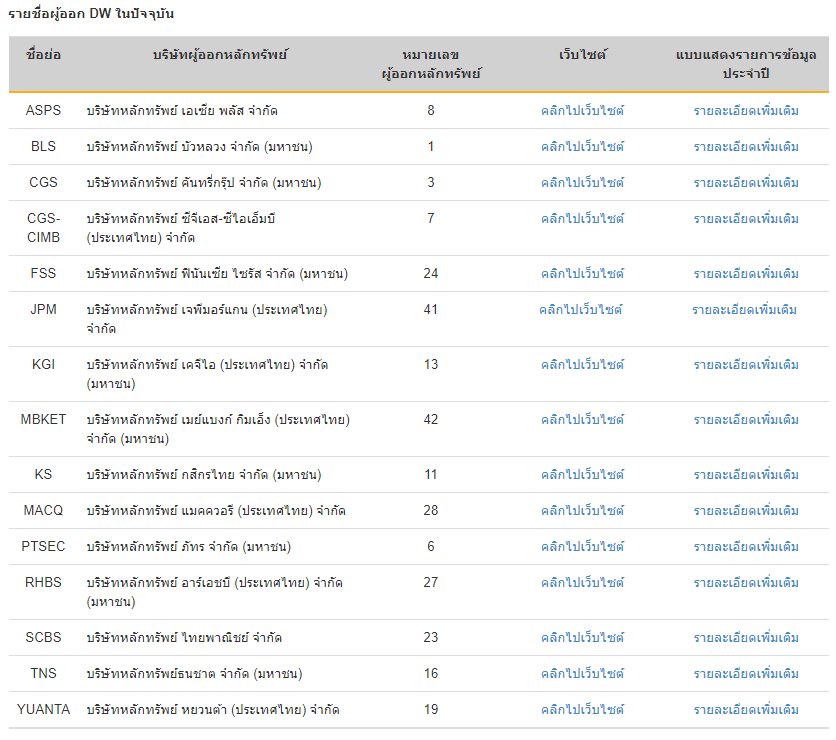Open website link for KGI row
This screenshot has width=836, height=740.
click(x=582, y=365)
